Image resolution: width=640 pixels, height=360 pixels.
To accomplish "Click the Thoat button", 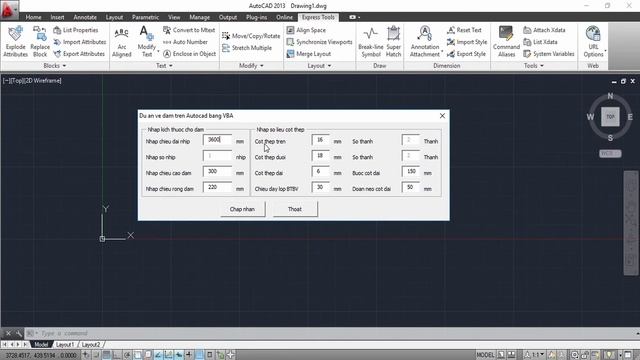I will point(295,209).
